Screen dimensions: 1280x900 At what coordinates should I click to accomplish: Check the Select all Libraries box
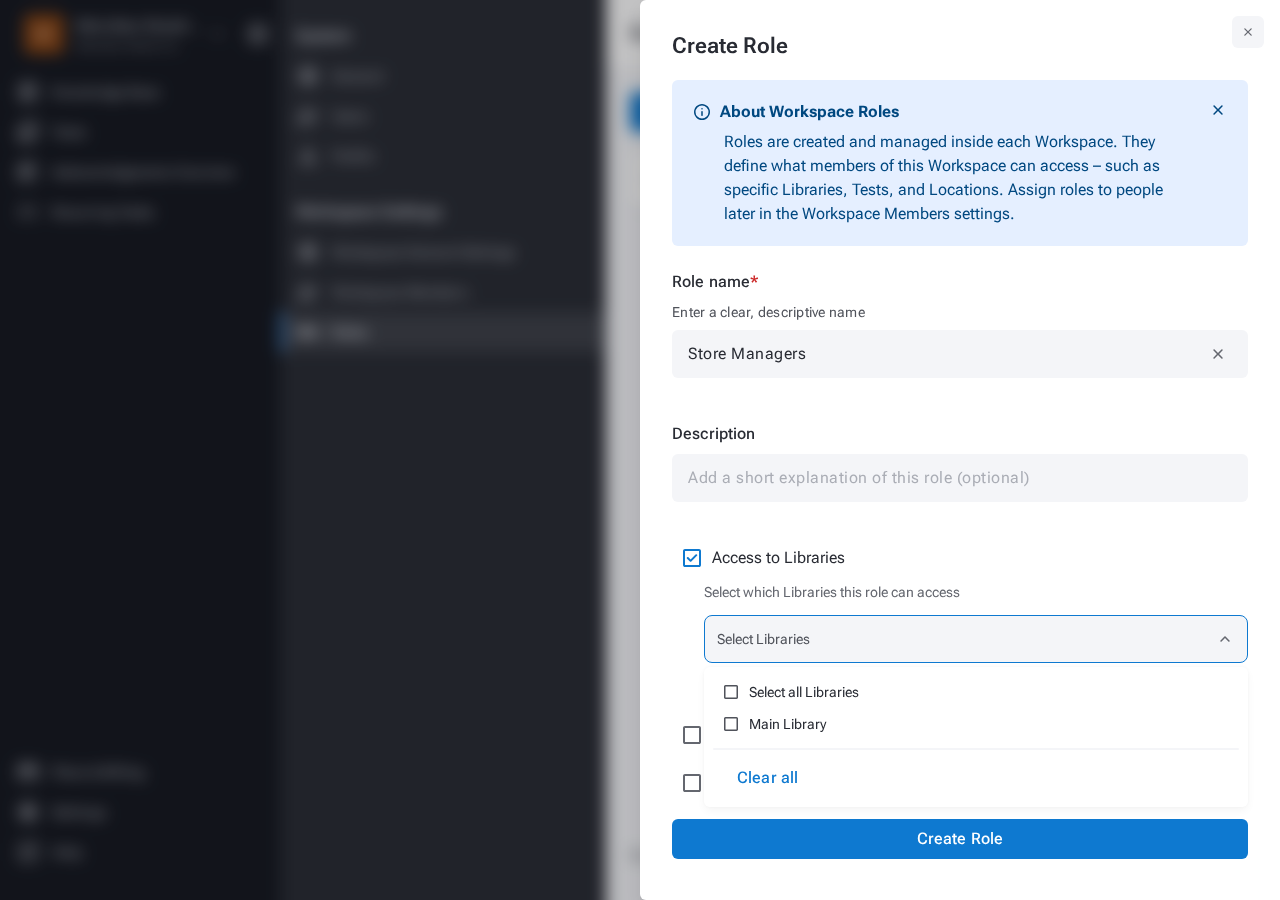(x=731, y=692)
